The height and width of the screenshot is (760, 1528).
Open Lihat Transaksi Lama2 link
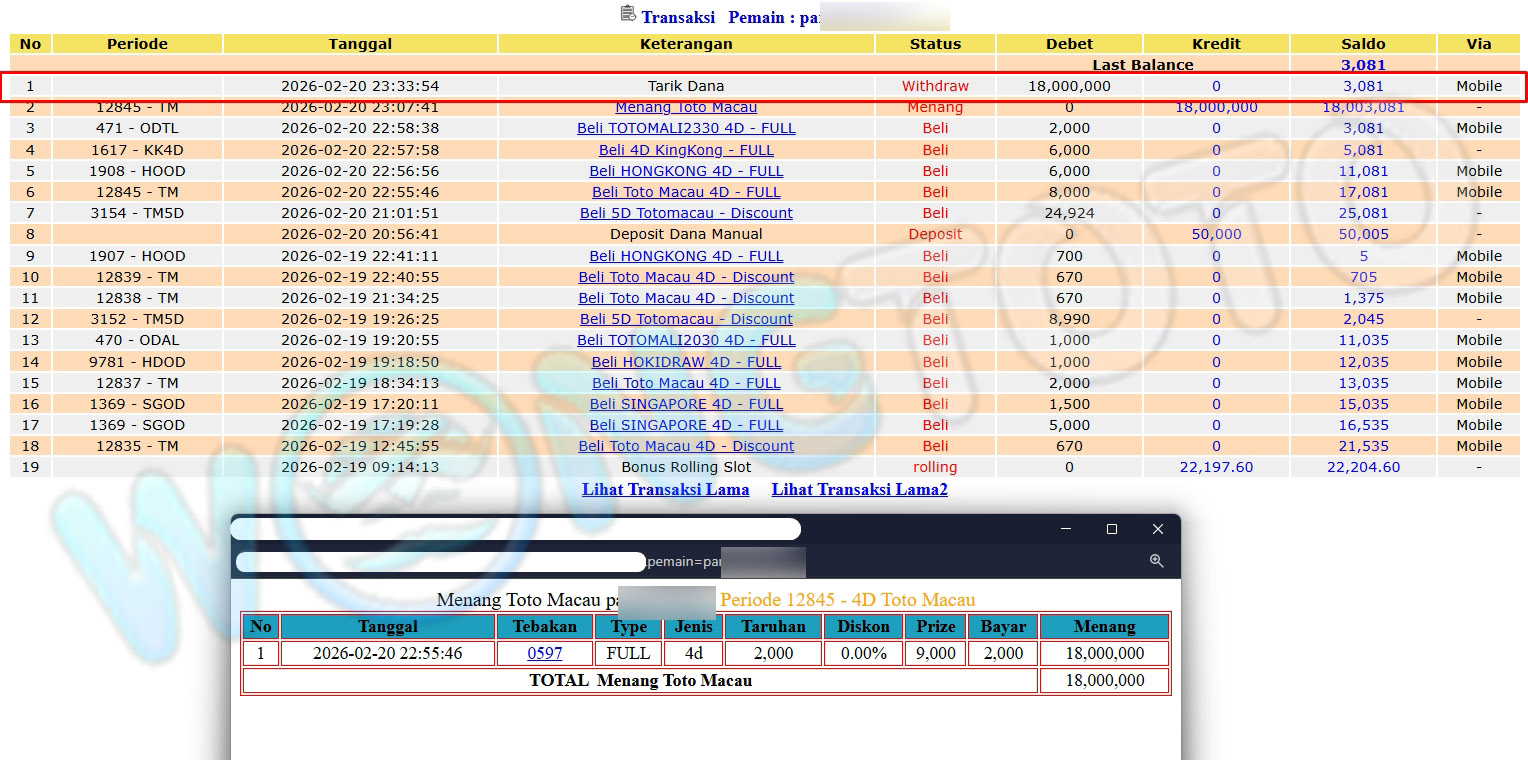[859, 489]
